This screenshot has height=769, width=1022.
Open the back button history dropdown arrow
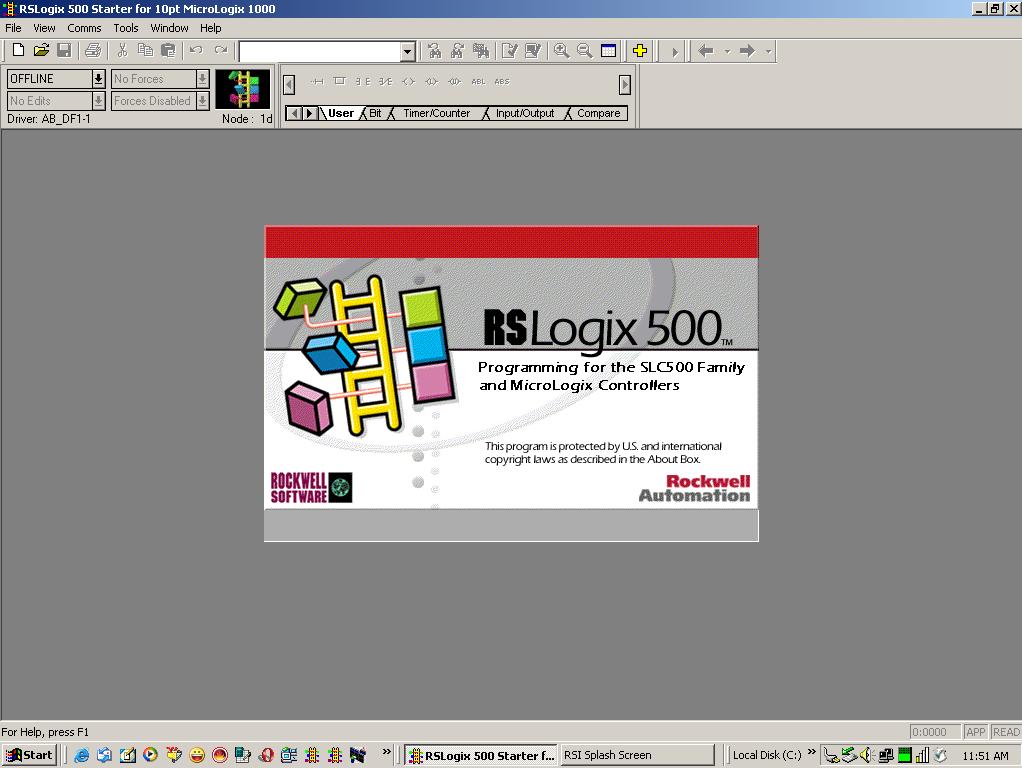pyautogui.click(x=727, y=51)
